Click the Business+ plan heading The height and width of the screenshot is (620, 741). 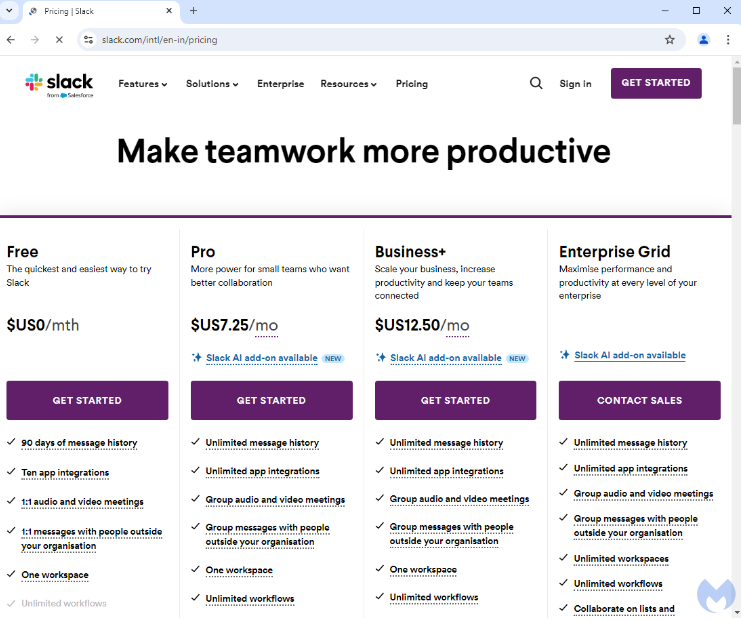pos(410,252)
